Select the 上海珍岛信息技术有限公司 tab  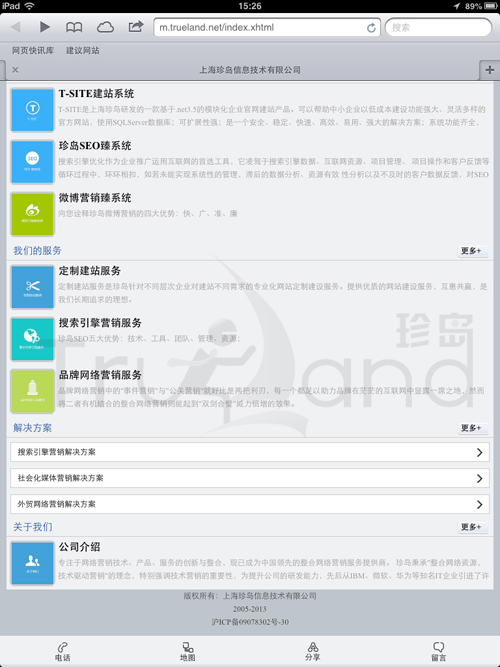click(250, 70)
